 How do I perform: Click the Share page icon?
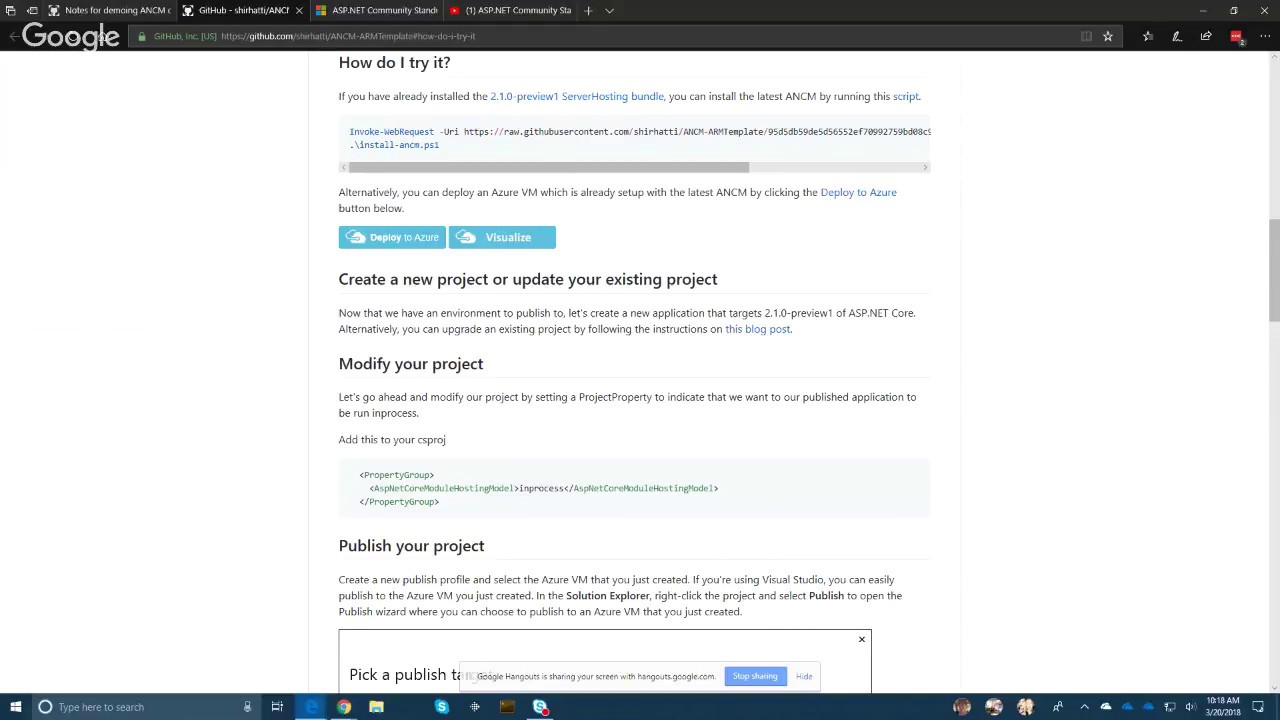(1206, 36)
